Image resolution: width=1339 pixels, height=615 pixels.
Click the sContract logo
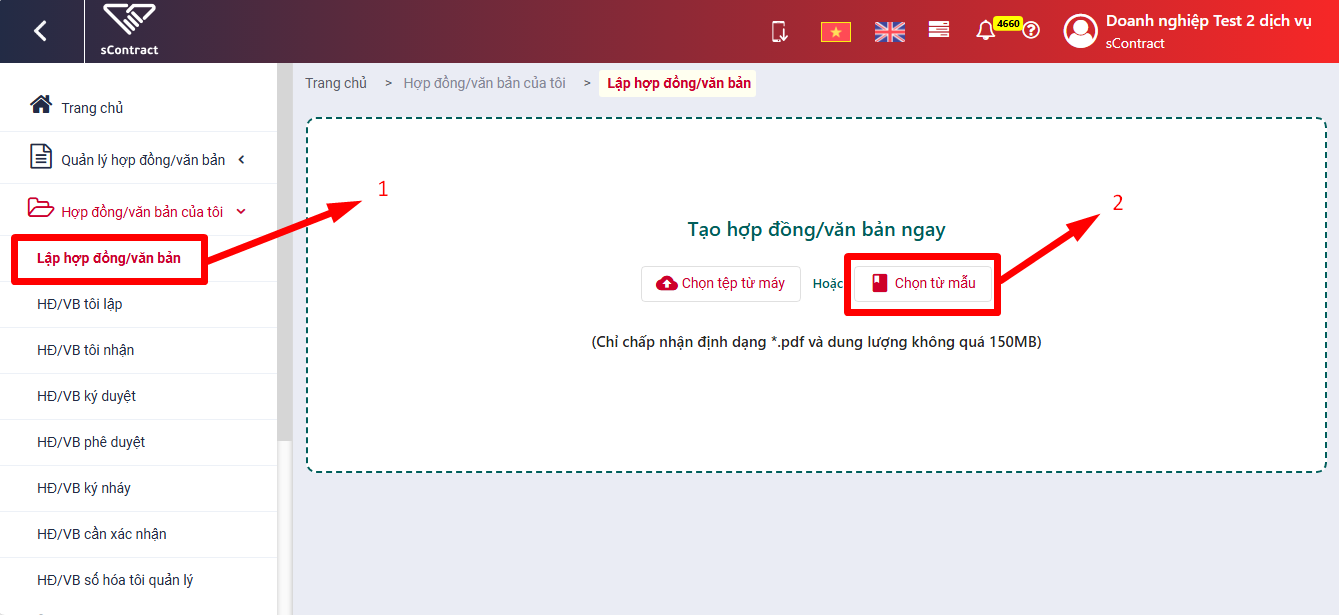129,30
